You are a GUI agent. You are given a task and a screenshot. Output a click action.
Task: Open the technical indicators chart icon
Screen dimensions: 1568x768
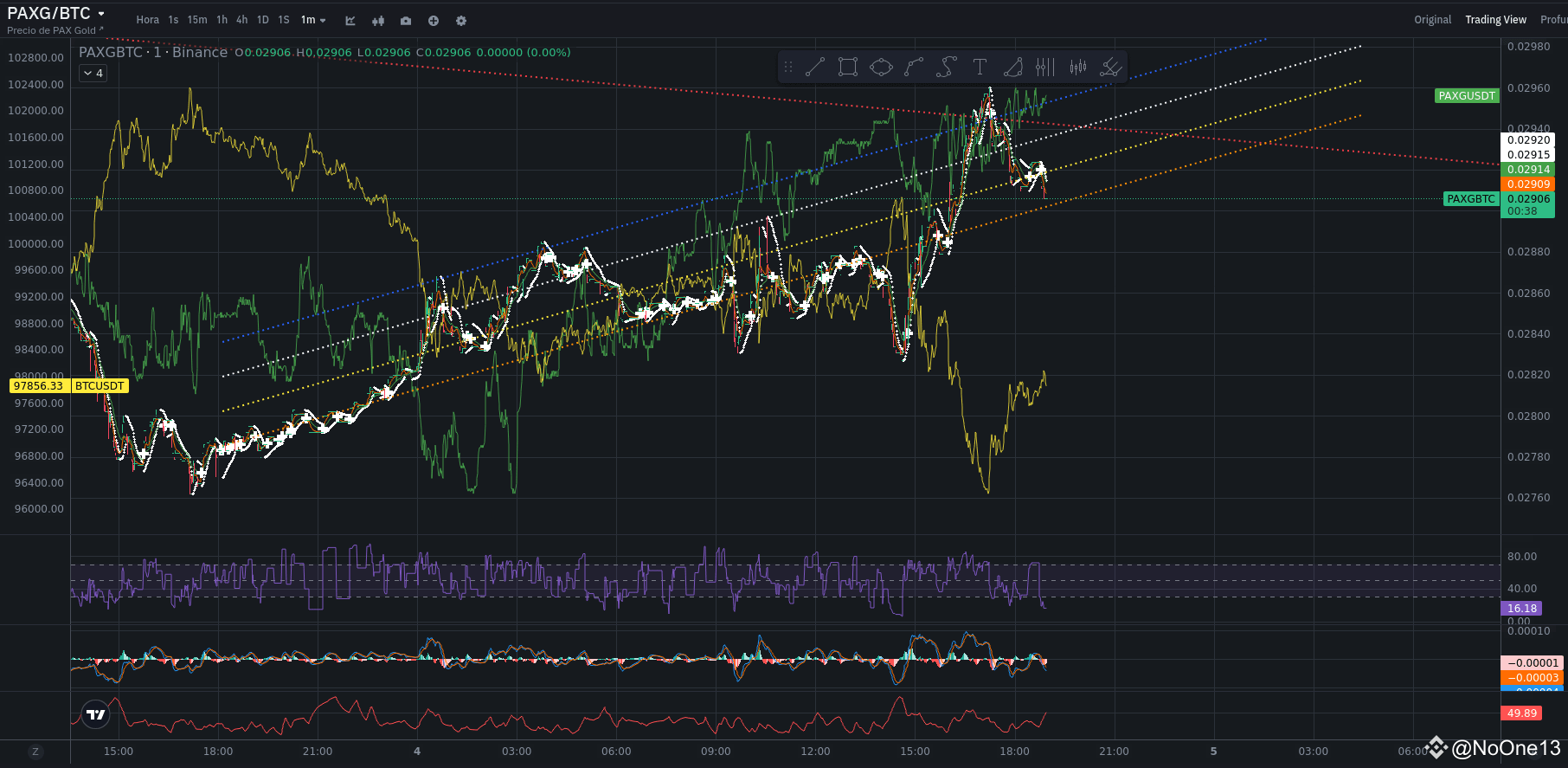click(x=350, y=20)
